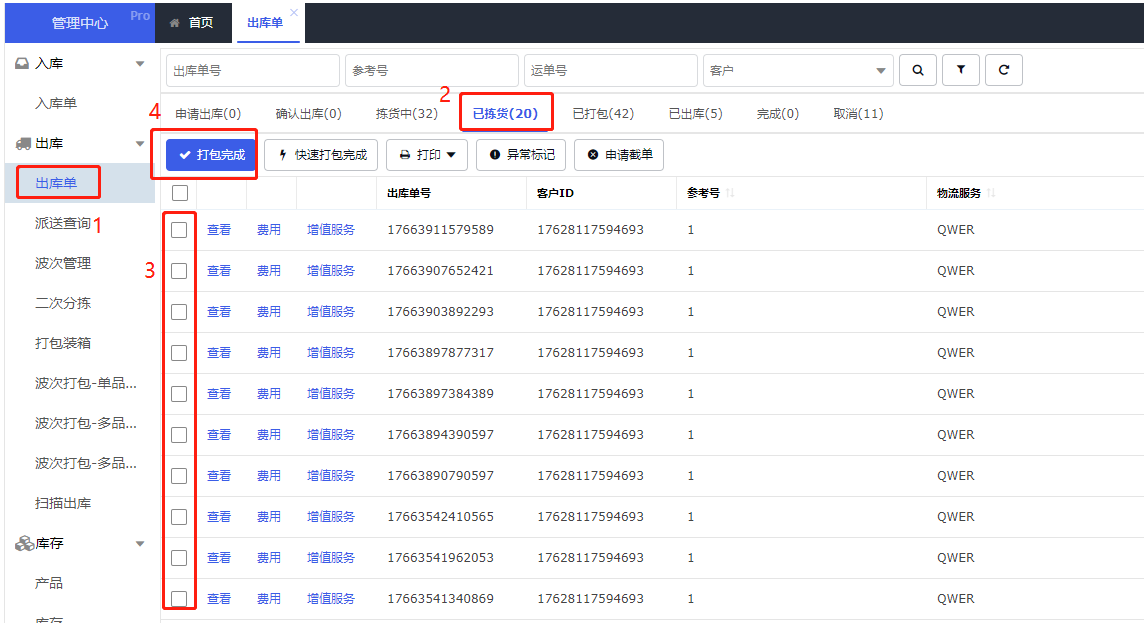Viewport: 1144px width, 623px height.
Task: Check the row for order 17663541962053
Action: click(x=179, y=557)
